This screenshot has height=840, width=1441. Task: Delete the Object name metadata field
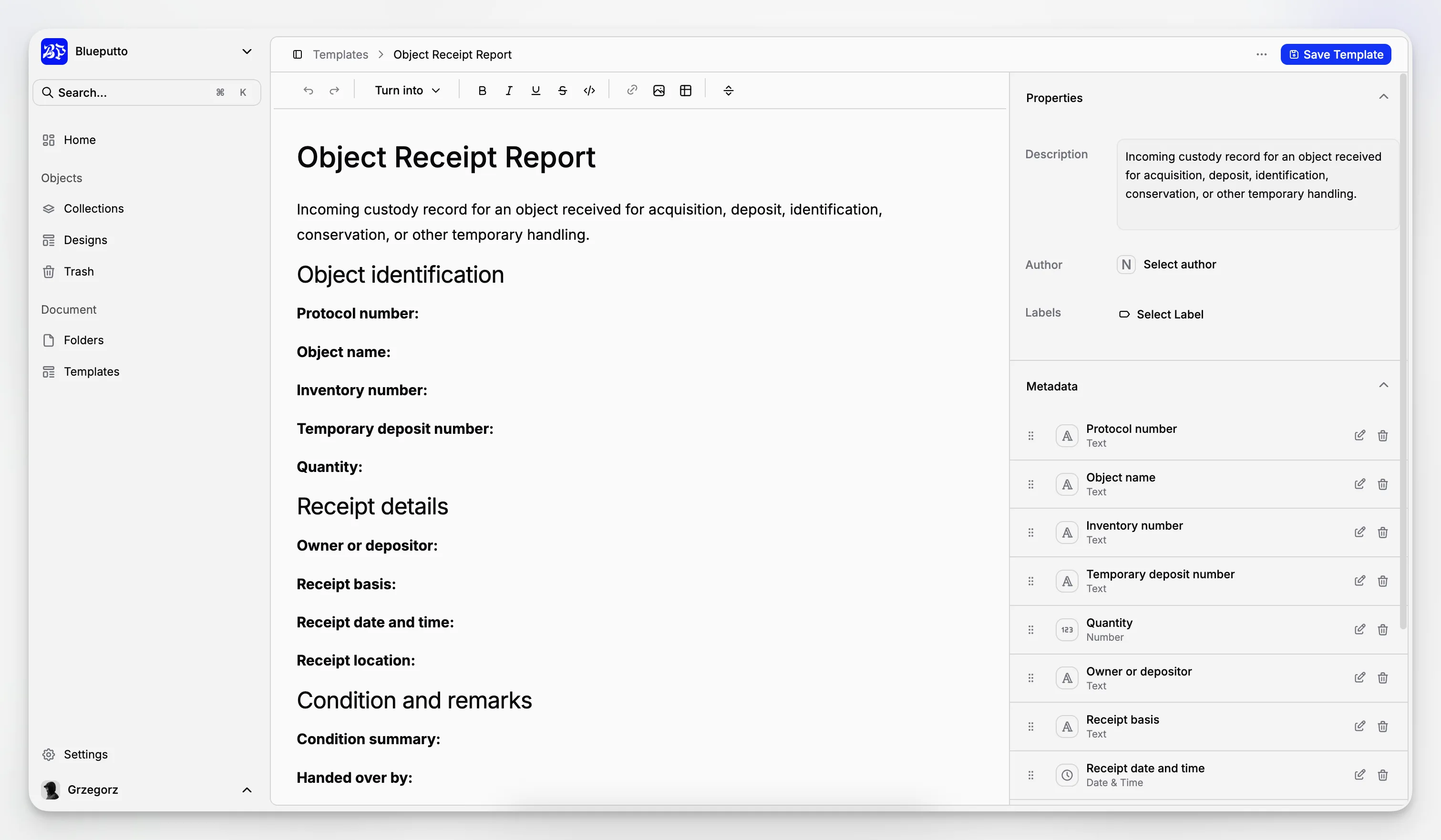pyautogui.click(x=1383, y=484)
